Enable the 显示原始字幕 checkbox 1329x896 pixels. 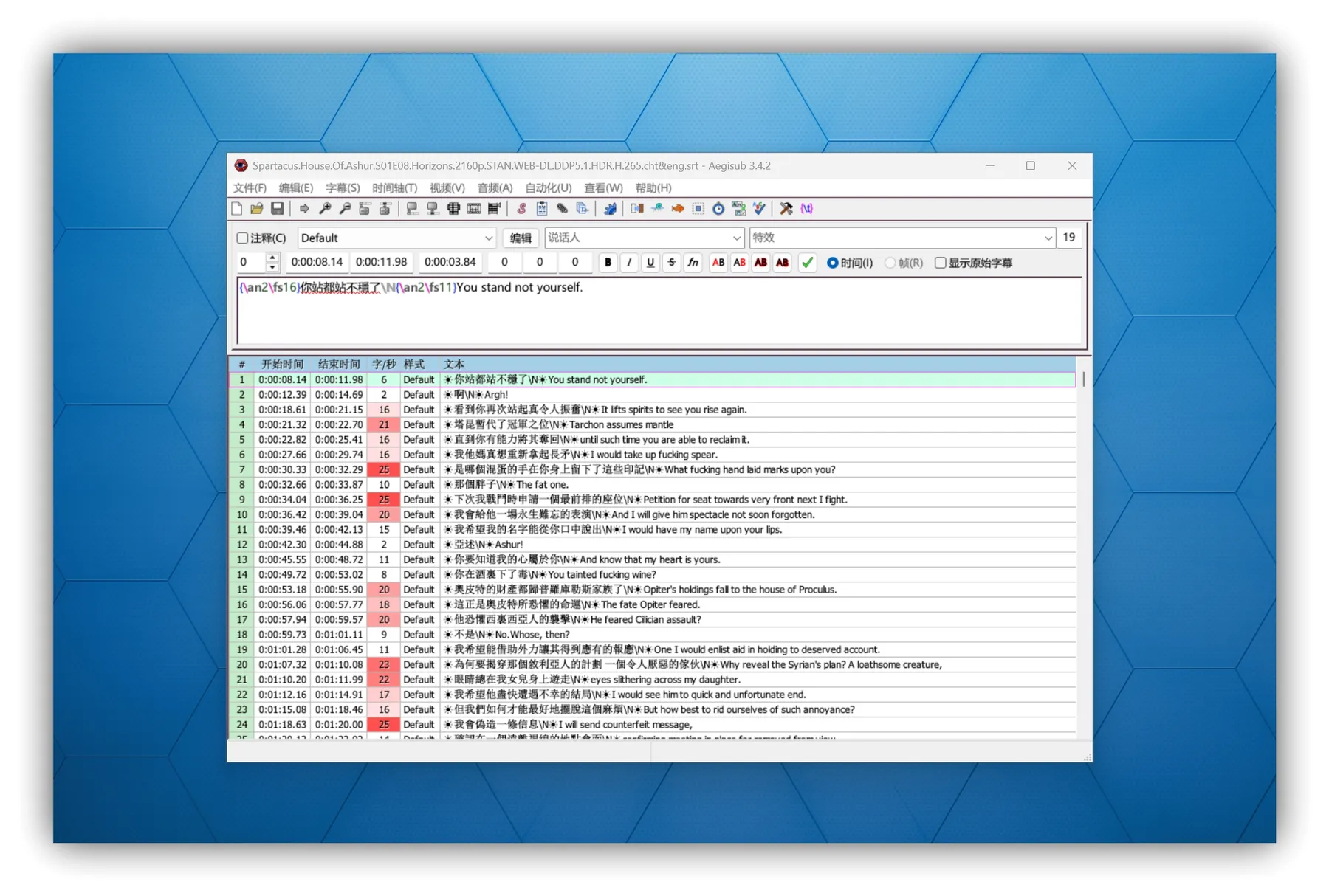click(940, 263)
